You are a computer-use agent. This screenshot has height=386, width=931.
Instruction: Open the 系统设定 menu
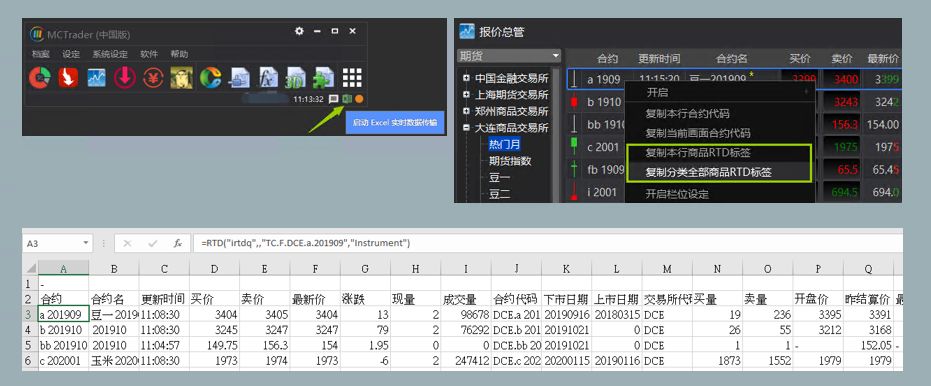tap(110, 54)
